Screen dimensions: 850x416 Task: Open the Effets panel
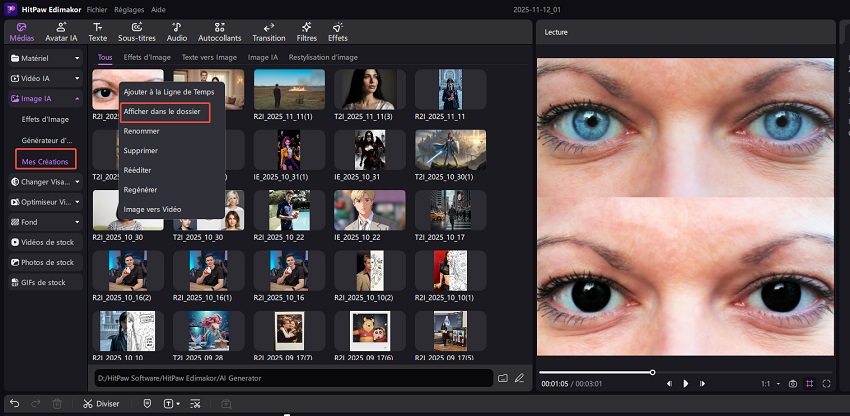[x=338, y=33]
